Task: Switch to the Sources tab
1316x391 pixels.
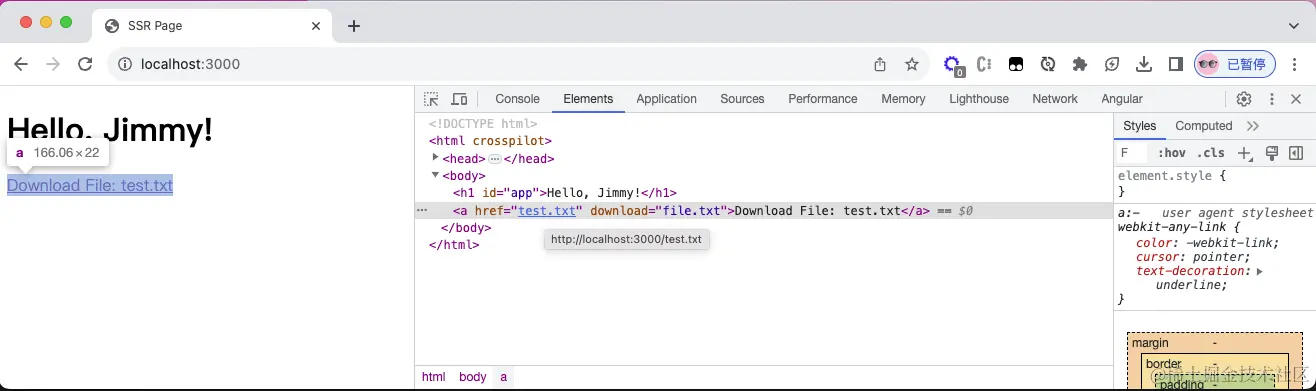Action: 742,99
